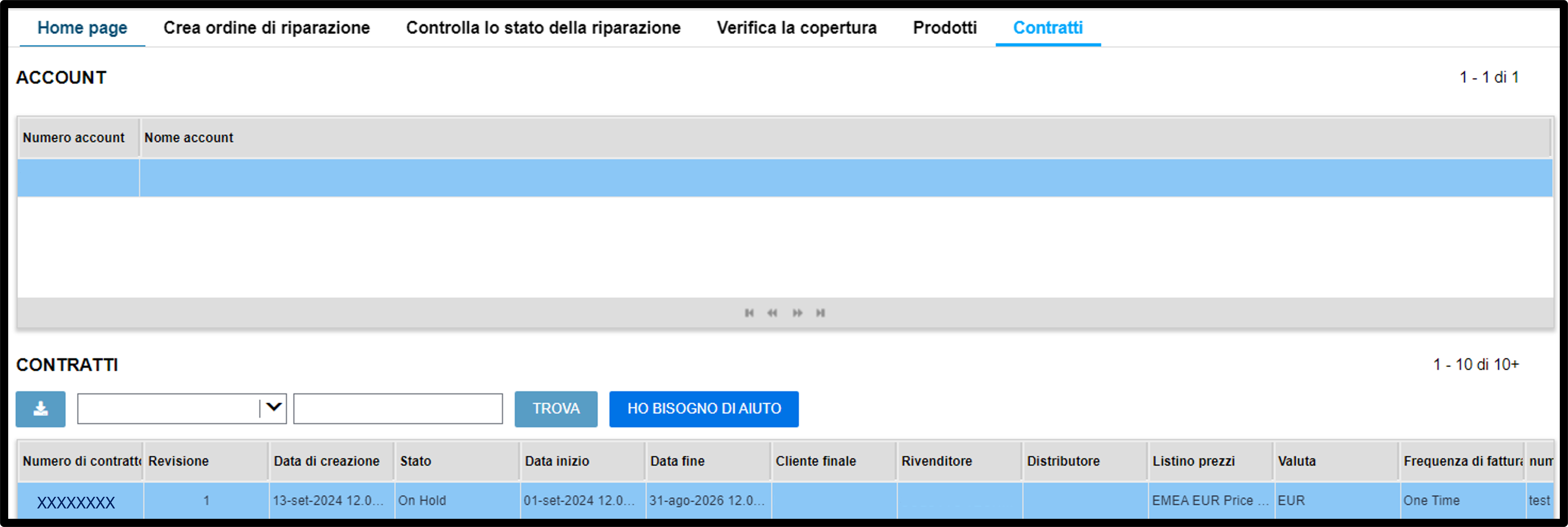Go to next page of account list
The width and height of the screenshot is (1568, 527).
pyautogui.click(x=797, y=313)
